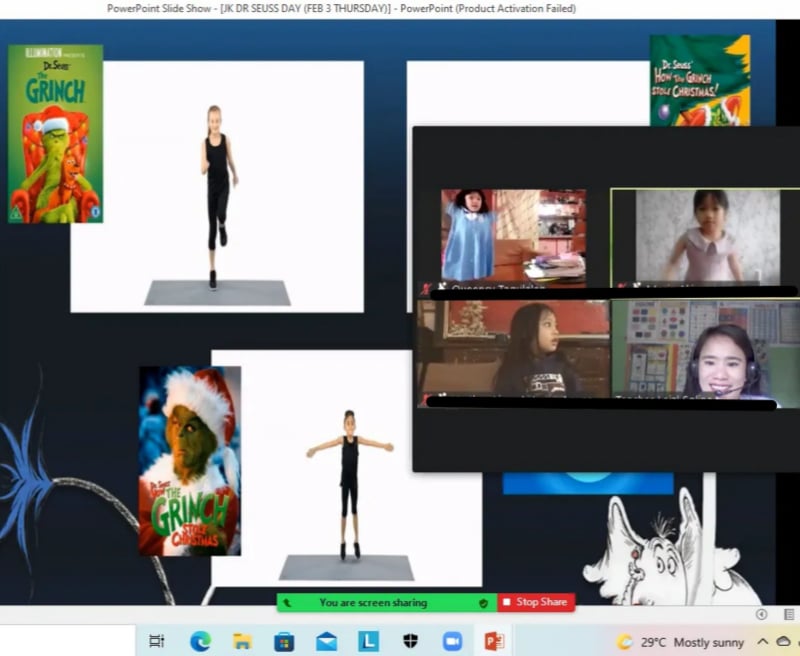Screen dimensions: 800x656
Task: Click the OneDrive cloud tray icon
Action: (x=784, y=641)
